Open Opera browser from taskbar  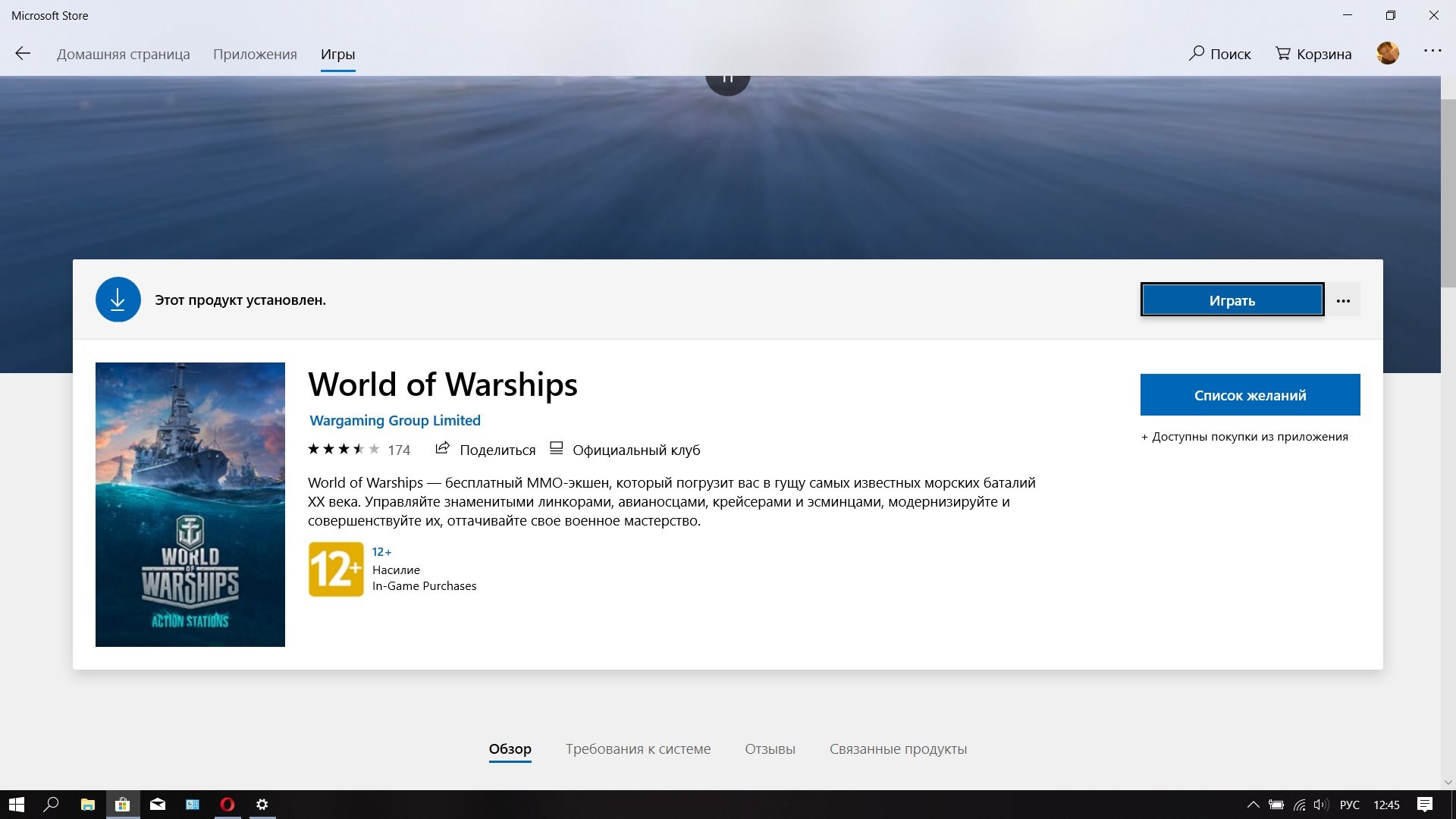pos(227,805)
